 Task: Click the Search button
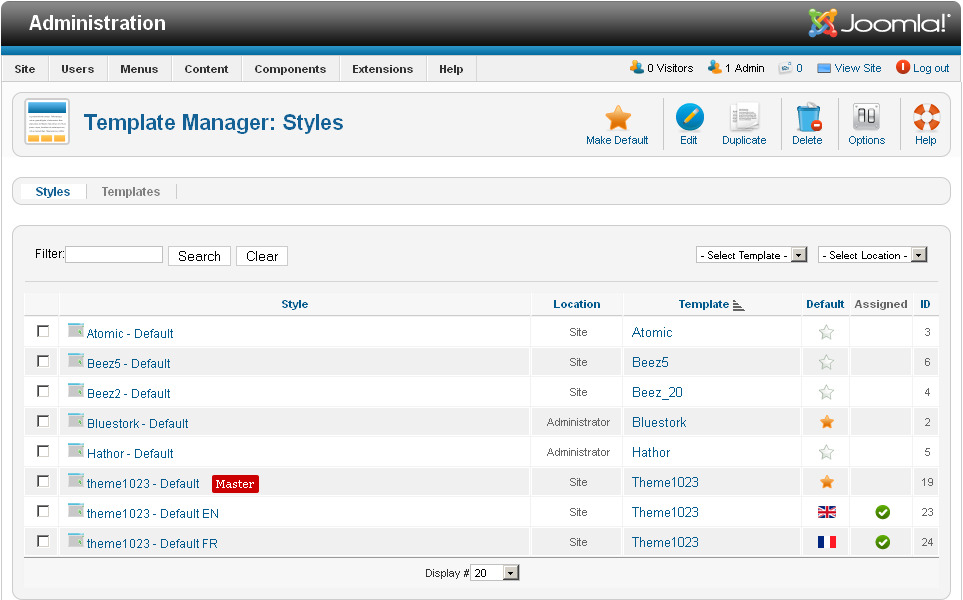[x=200, y=256]
